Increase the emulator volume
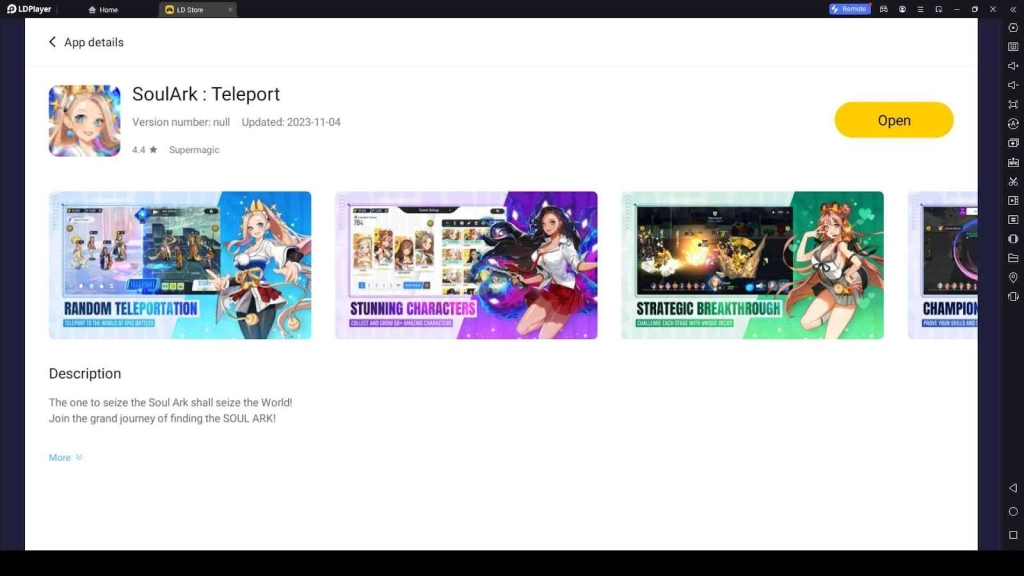 click(1013, 64)
